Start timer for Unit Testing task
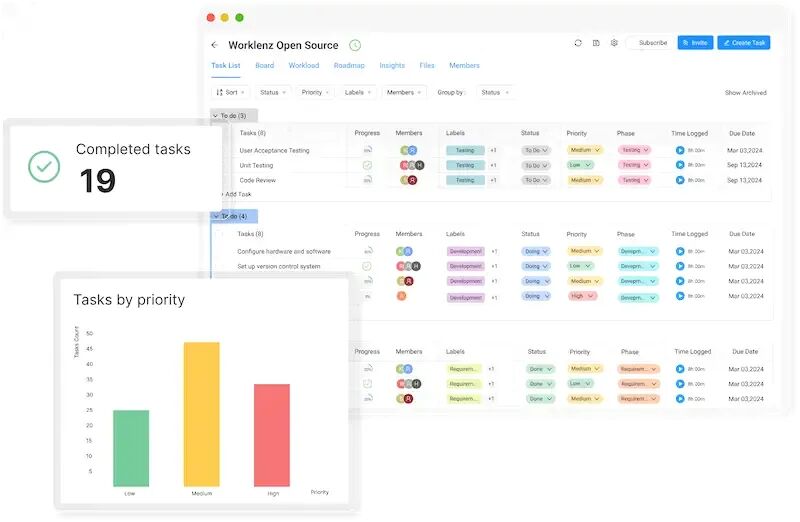 [x=680, y=165]
